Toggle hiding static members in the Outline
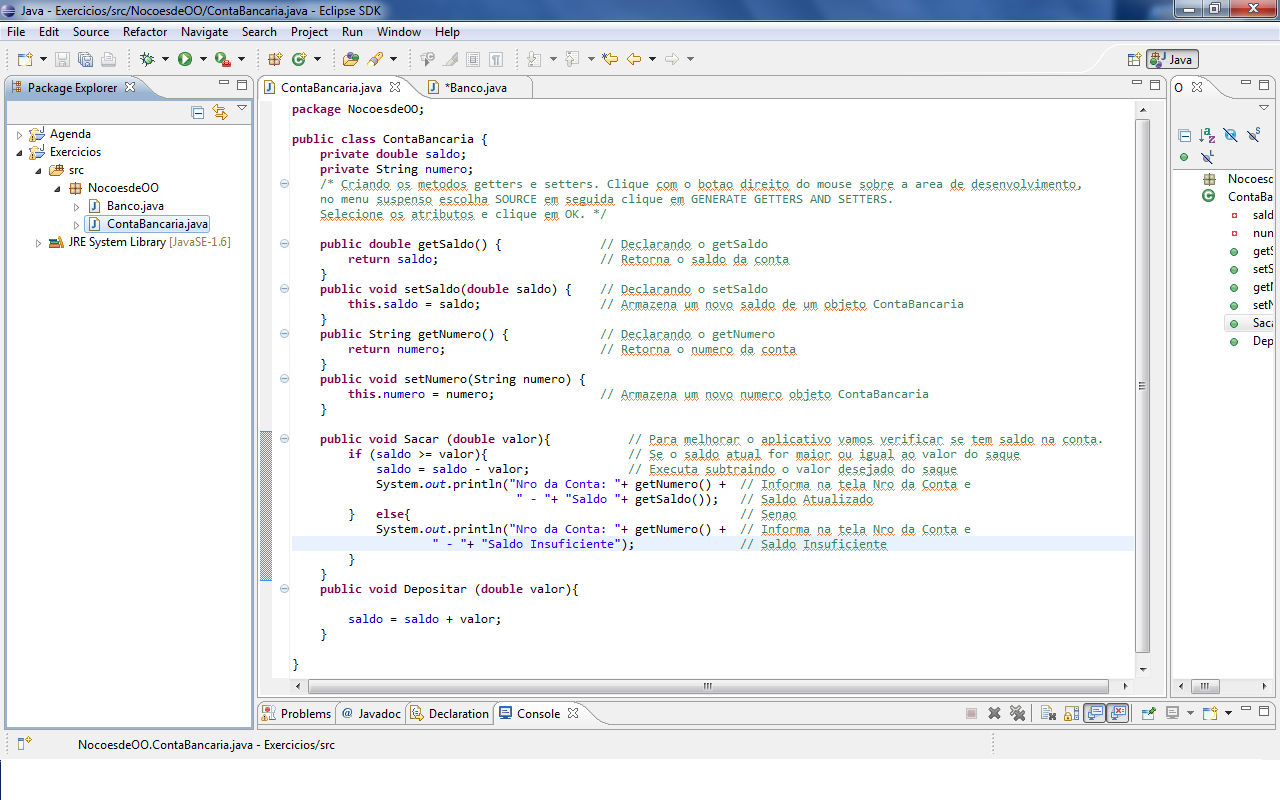1280x800 pixels. [x=1252, y=135]
